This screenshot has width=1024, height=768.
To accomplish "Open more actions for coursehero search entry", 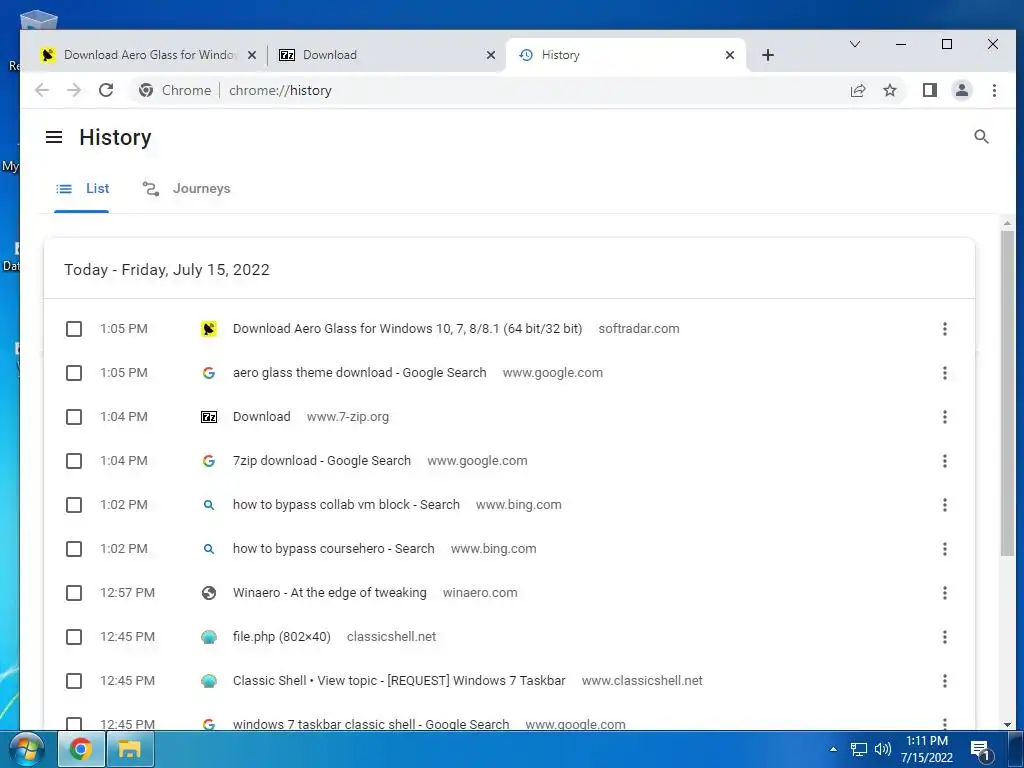I will (944, 549).
